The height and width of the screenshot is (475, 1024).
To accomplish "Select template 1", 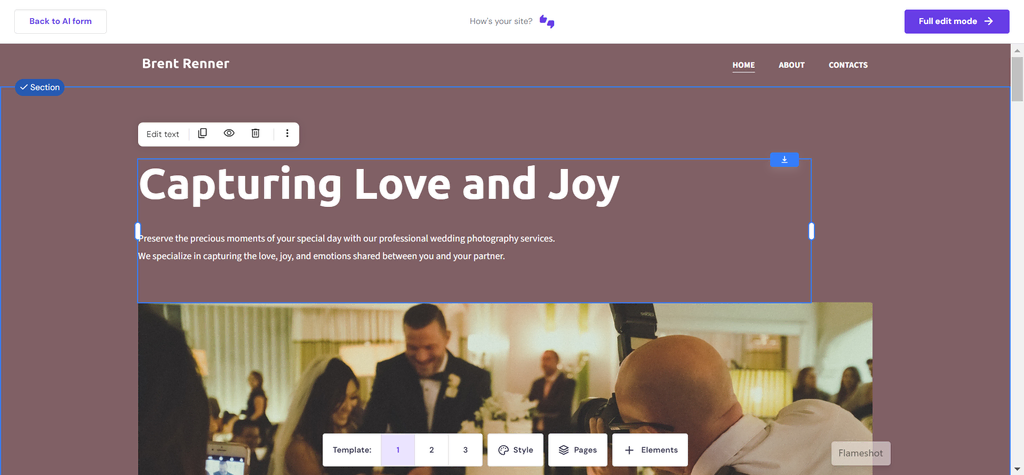I will [398, 450].
